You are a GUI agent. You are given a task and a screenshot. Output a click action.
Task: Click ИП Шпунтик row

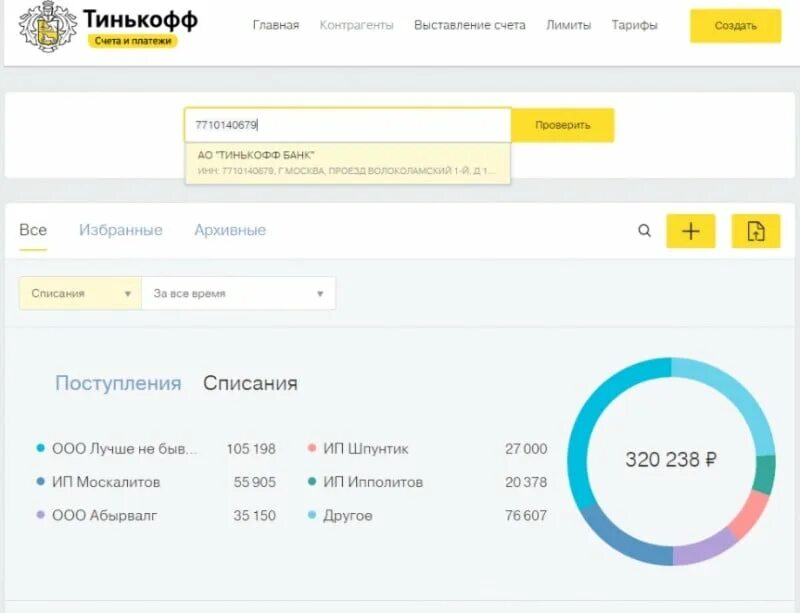click(428, 449)
